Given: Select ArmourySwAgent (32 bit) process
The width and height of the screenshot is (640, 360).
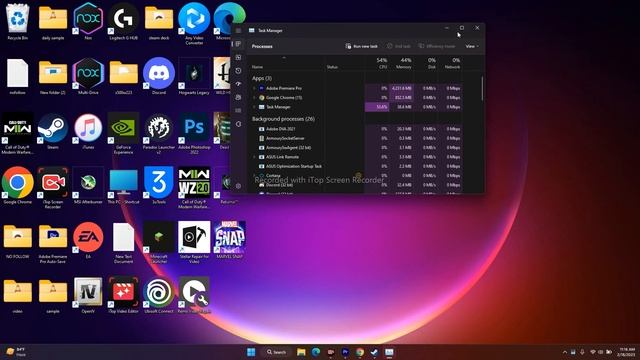Looking at the screenshot, I should pyautogui.click(x=356, y=147).
